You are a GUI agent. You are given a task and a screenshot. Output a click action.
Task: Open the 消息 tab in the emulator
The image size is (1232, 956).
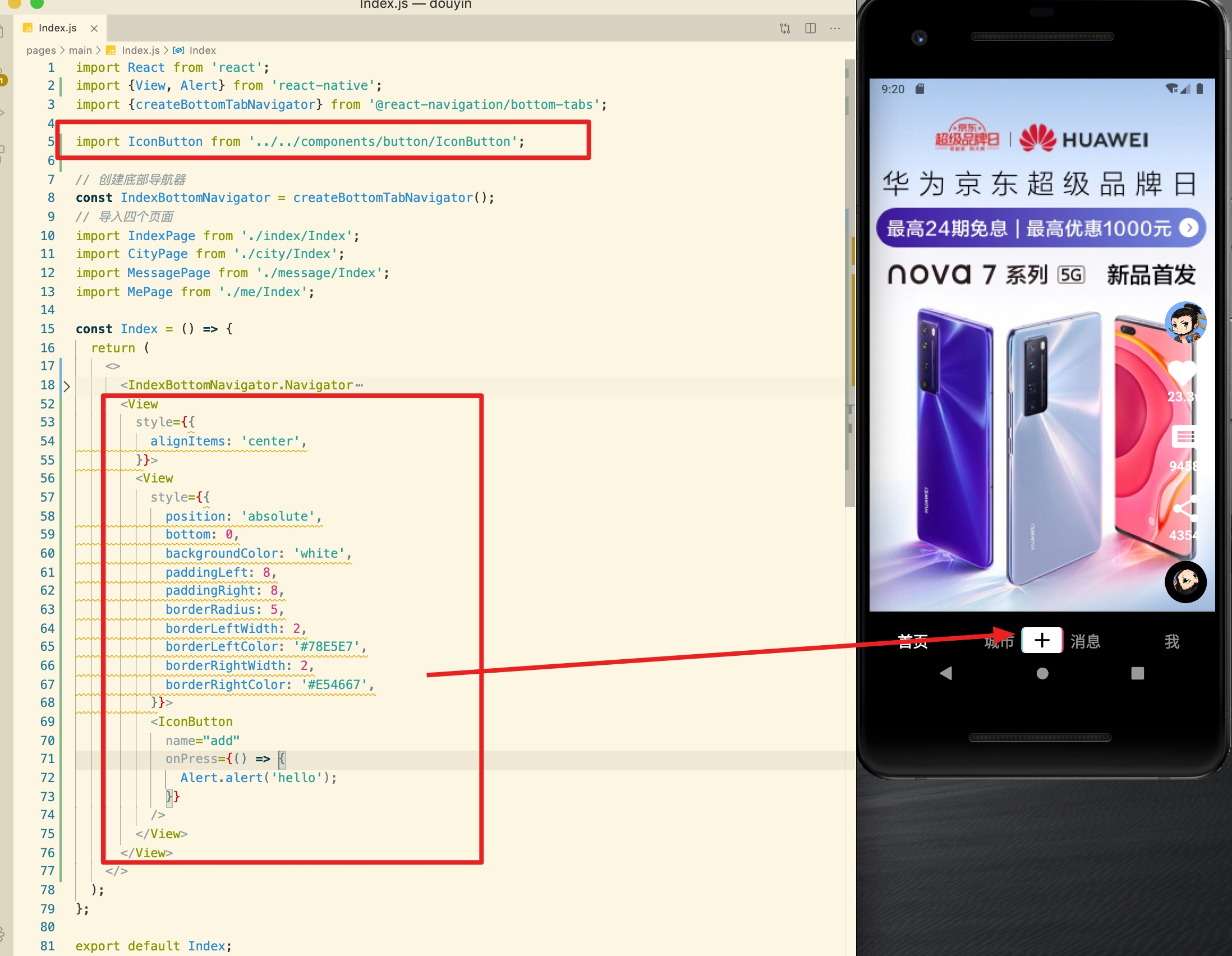[x=1086, y=641]
